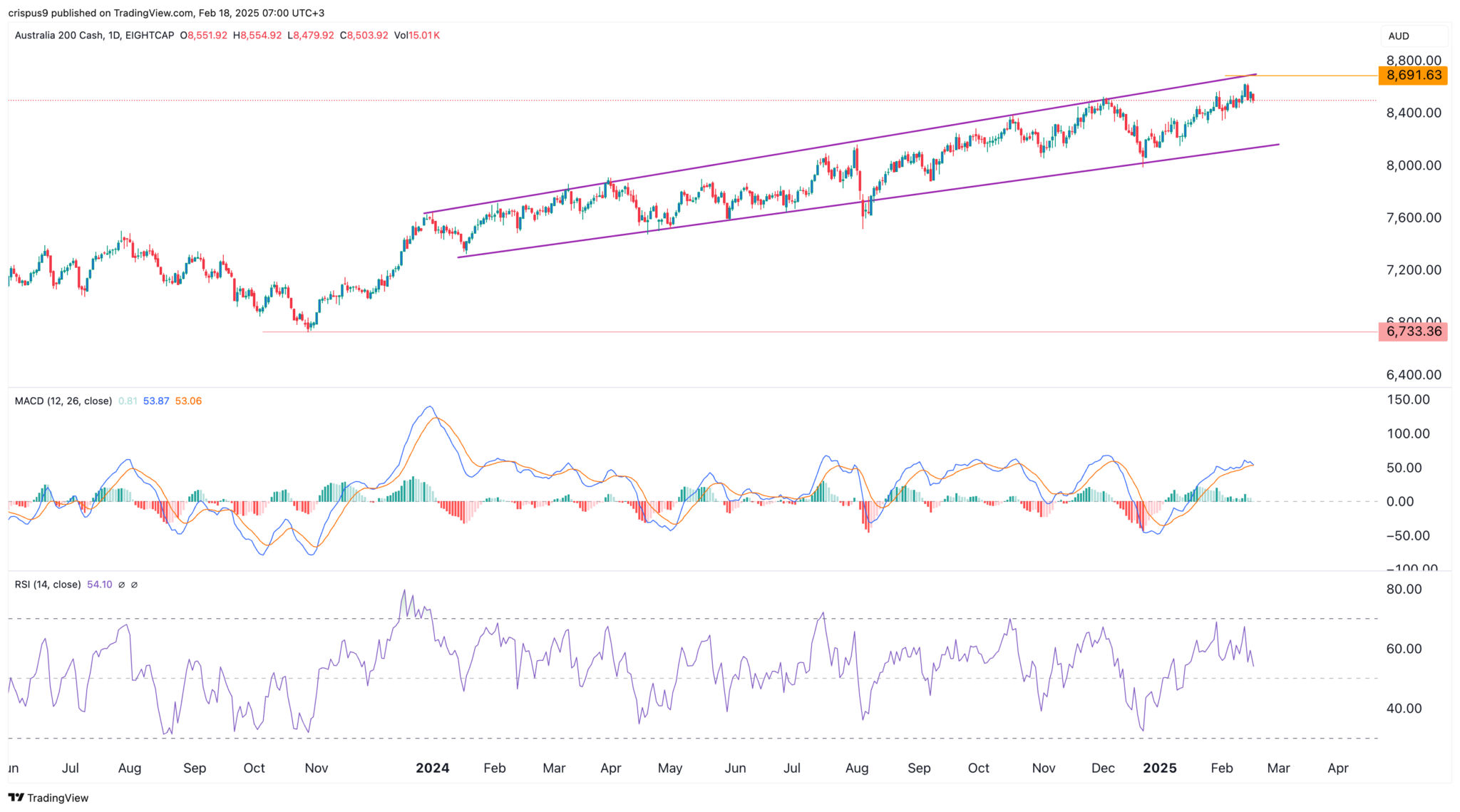Screen dimensions: 1460x812
Task: Click the purple RSI value 54.10
Action: pos(99,585)
